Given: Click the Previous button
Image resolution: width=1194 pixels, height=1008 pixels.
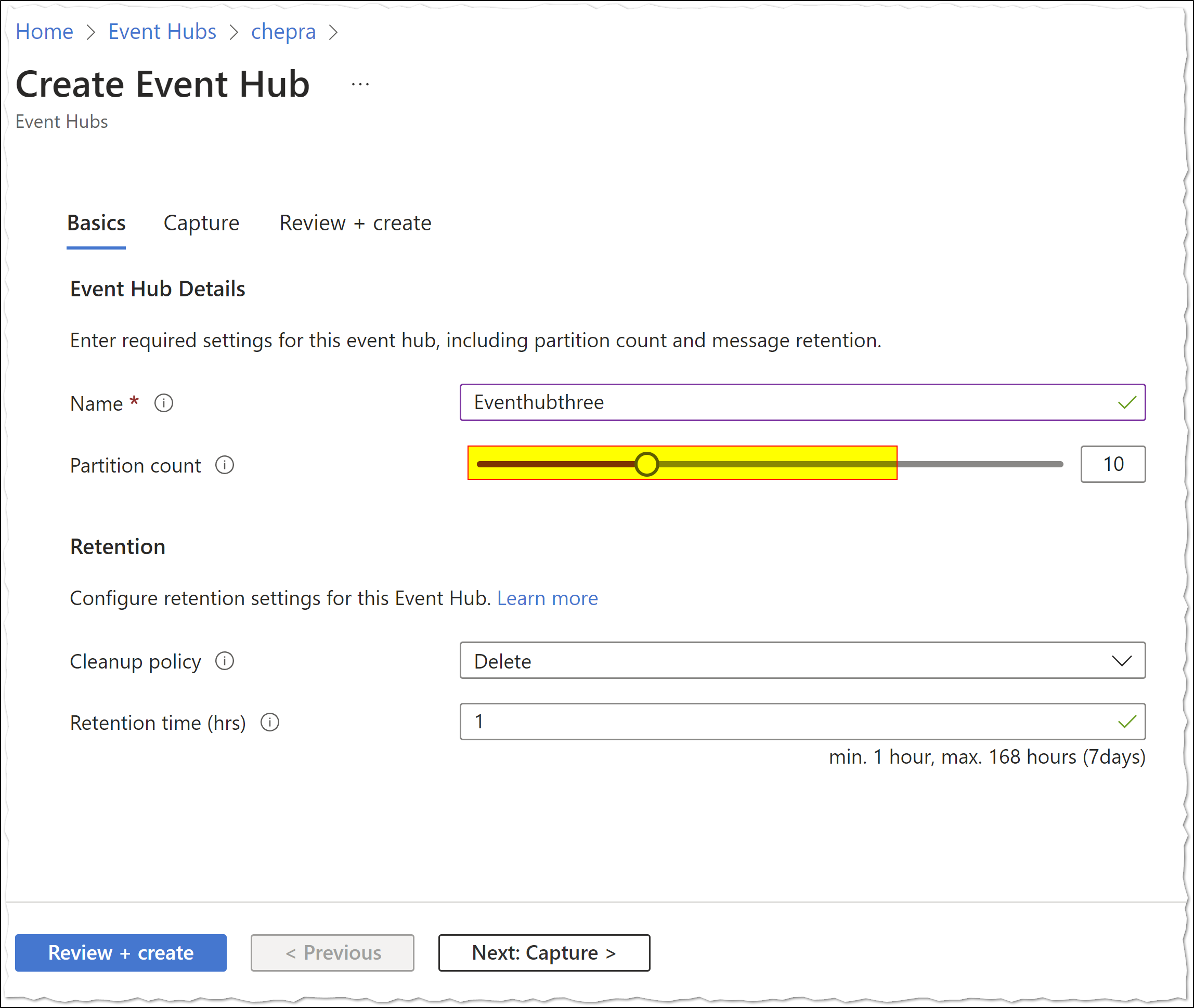Looking at the screenshot, I should tap(332, 952).
